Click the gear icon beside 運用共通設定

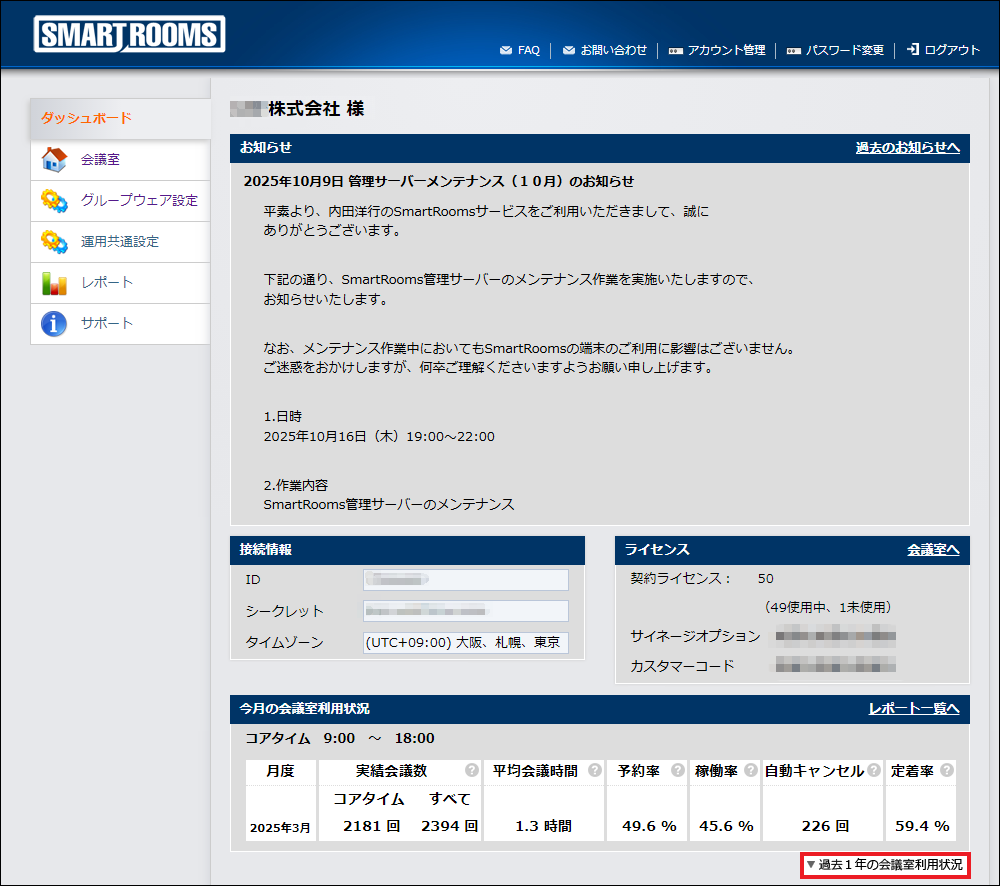tap(54, 242)
